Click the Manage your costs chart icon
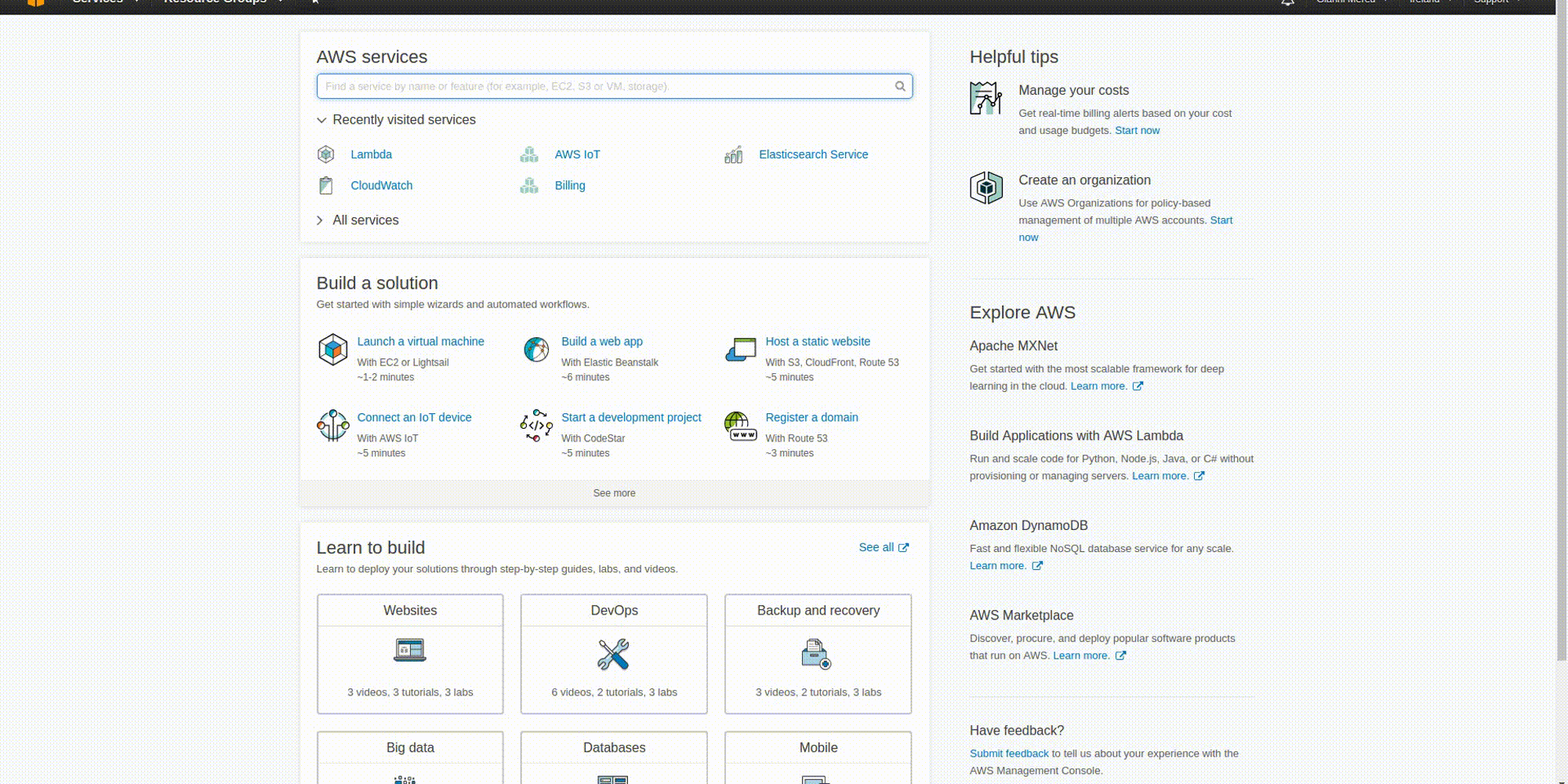The image size is (1568, 784). [x=986, y=98]
